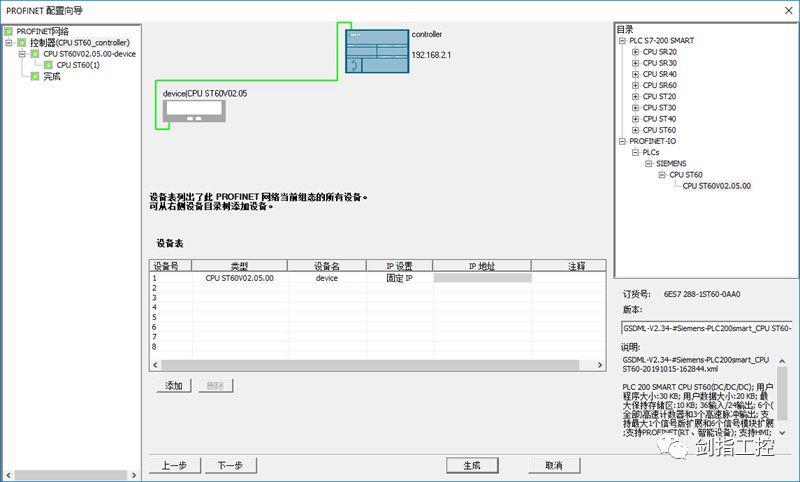
Task: Collapse the SIEMENS catalog node
Action: [648, 164]
